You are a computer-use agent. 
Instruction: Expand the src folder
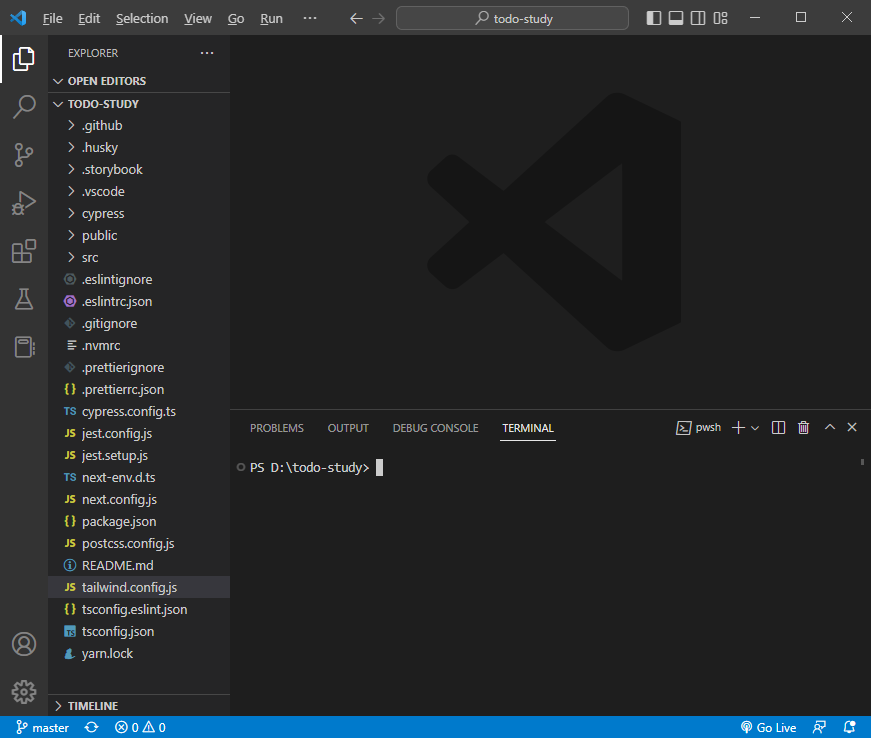click(139, 258)
